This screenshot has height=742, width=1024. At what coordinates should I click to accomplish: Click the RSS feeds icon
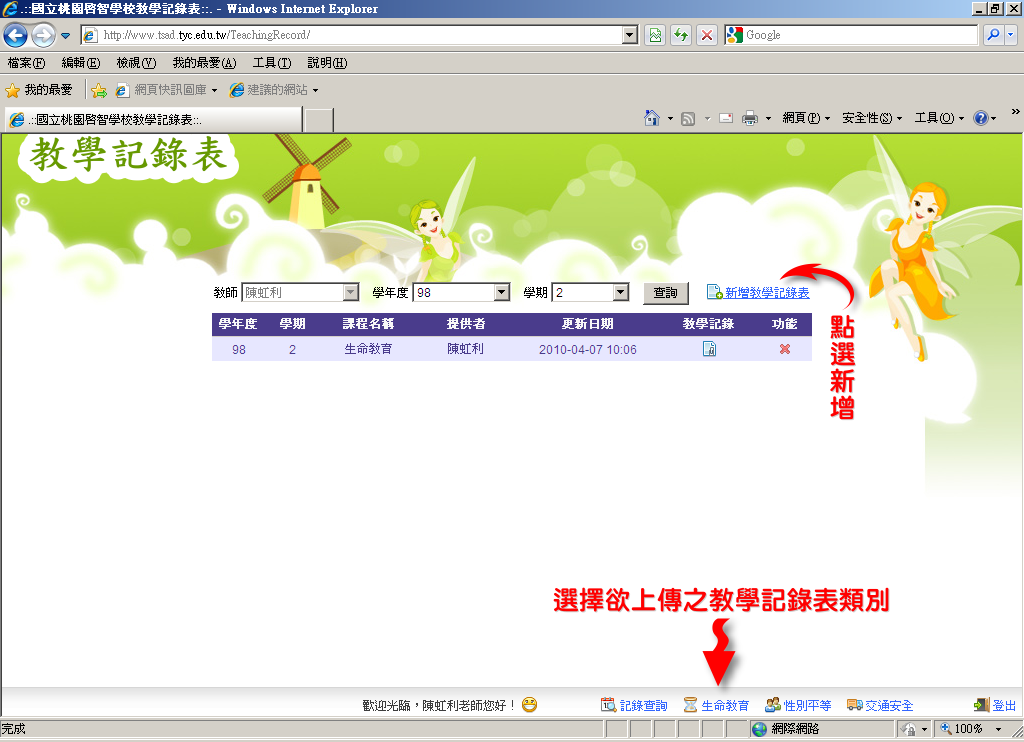click(x=688, y=118)
